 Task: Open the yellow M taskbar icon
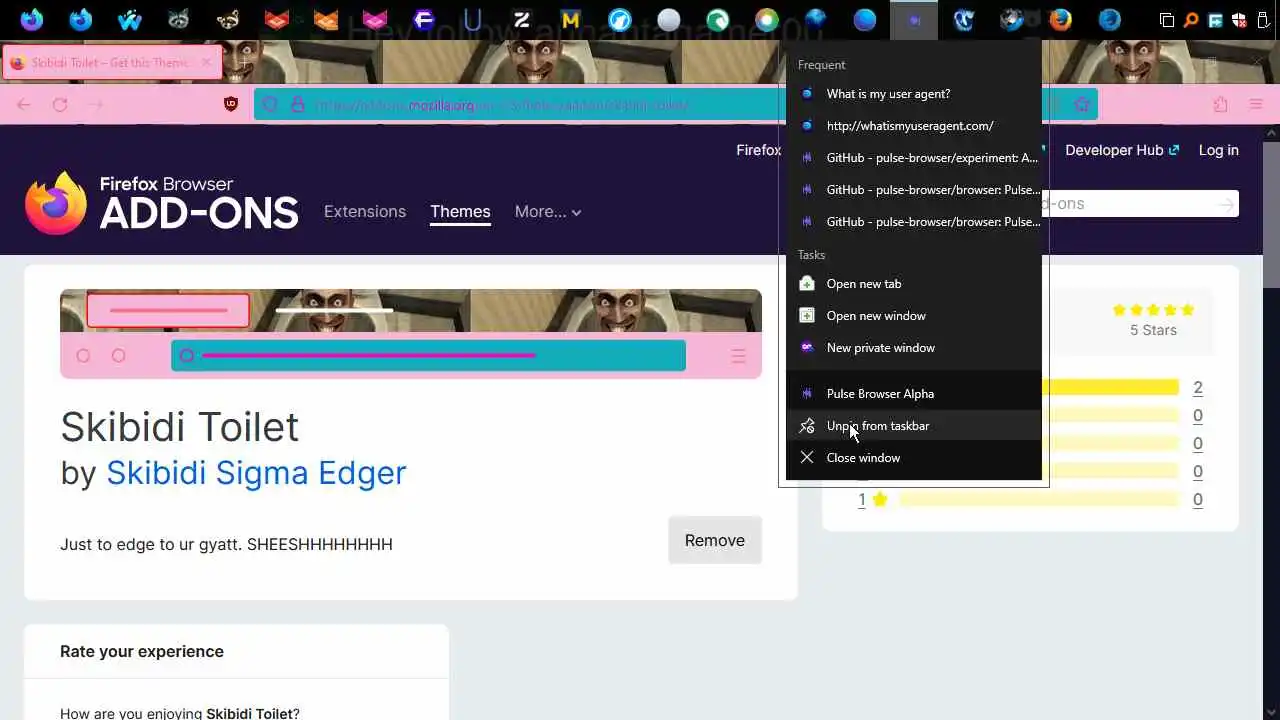coord(570,19)
